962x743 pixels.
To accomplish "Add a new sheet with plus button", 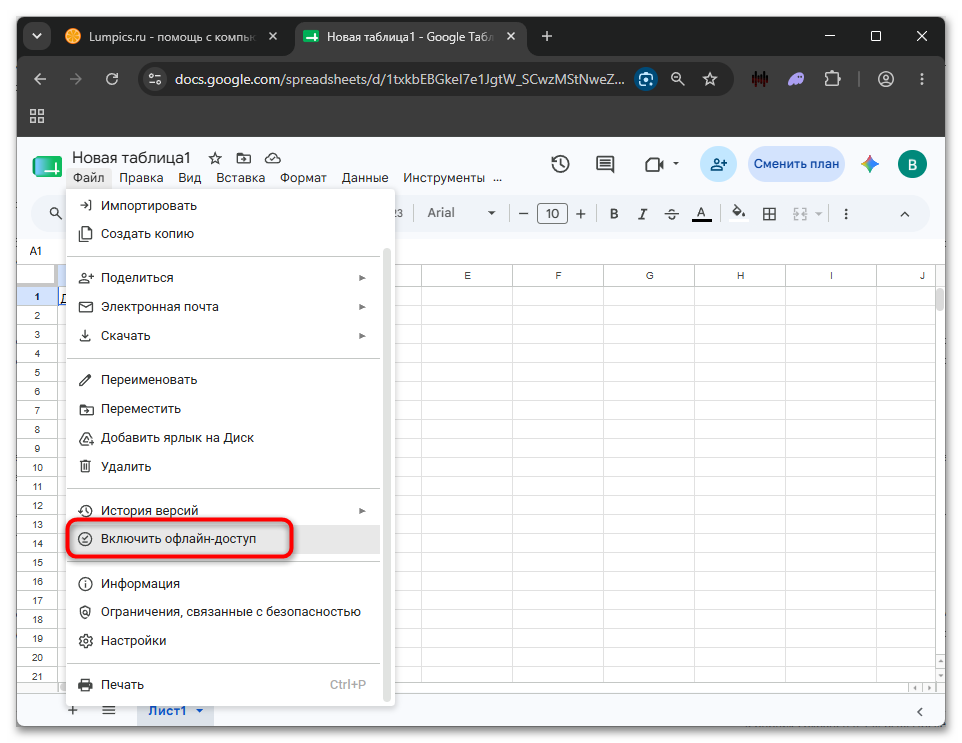I will (x=72, y=710).
